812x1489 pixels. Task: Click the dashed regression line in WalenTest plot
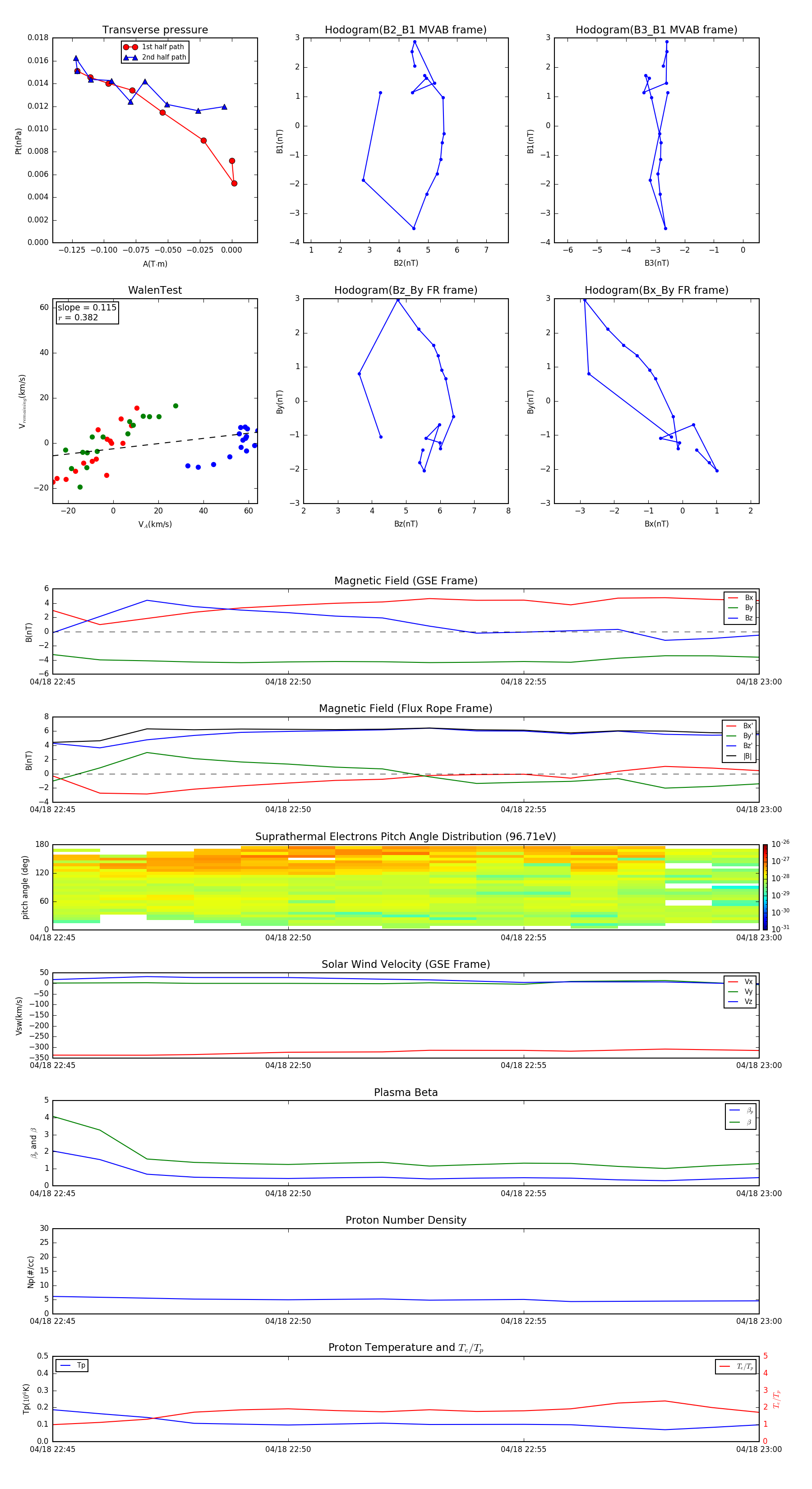pyautogui.click(x=155, y=444)
